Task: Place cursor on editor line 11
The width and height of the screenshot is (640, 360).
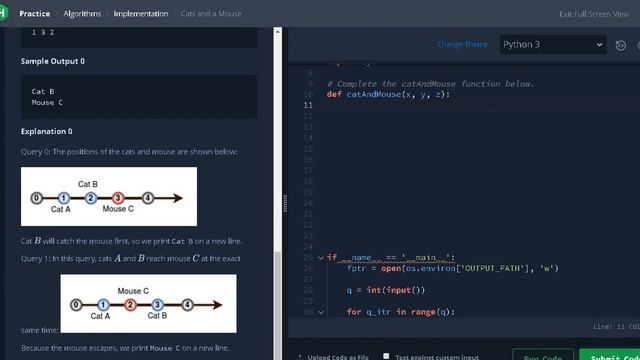Action: pos(482,105)
